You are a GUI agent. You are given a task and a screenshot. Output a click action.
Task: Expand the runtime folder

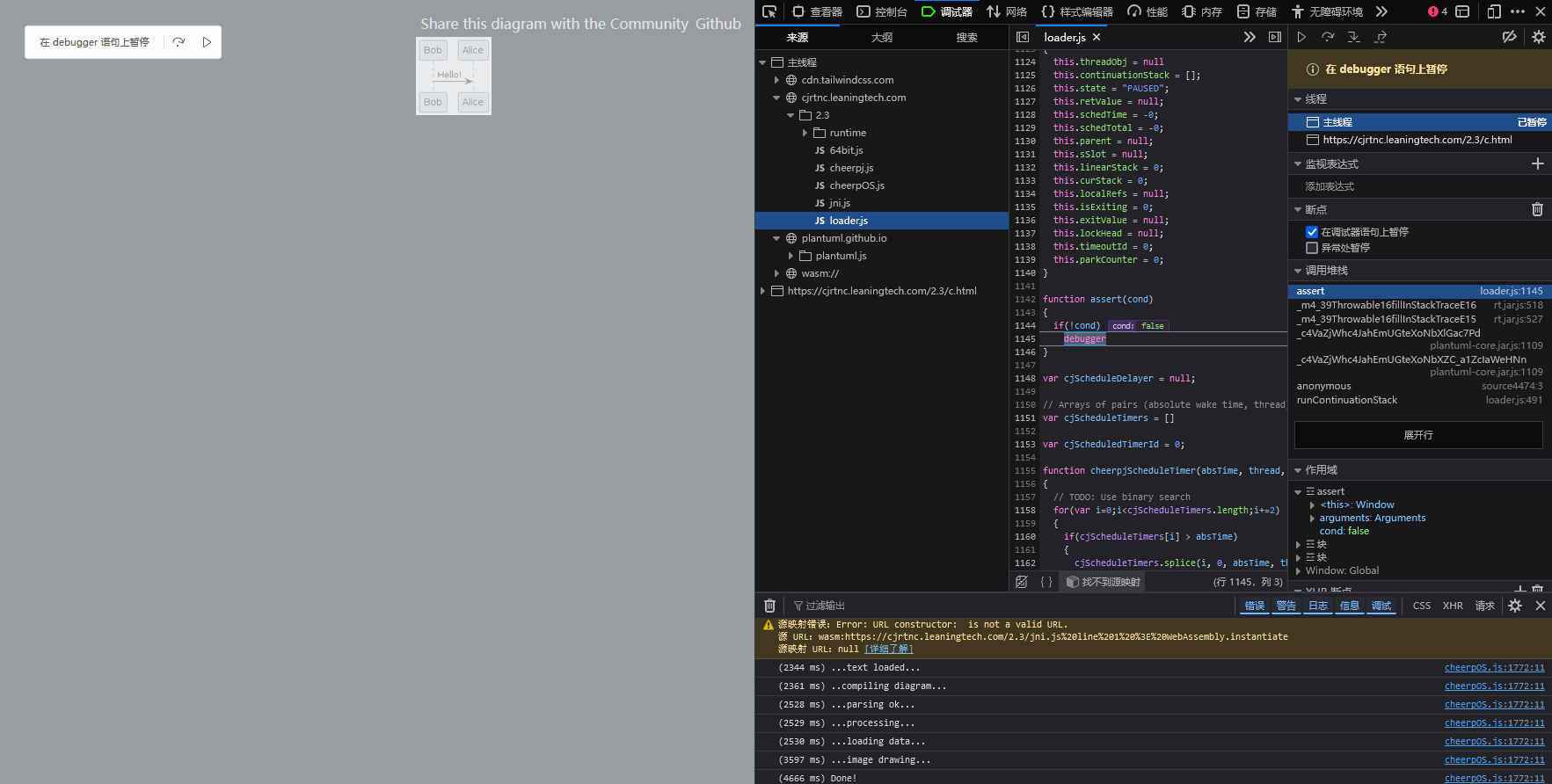pos(805,133)
